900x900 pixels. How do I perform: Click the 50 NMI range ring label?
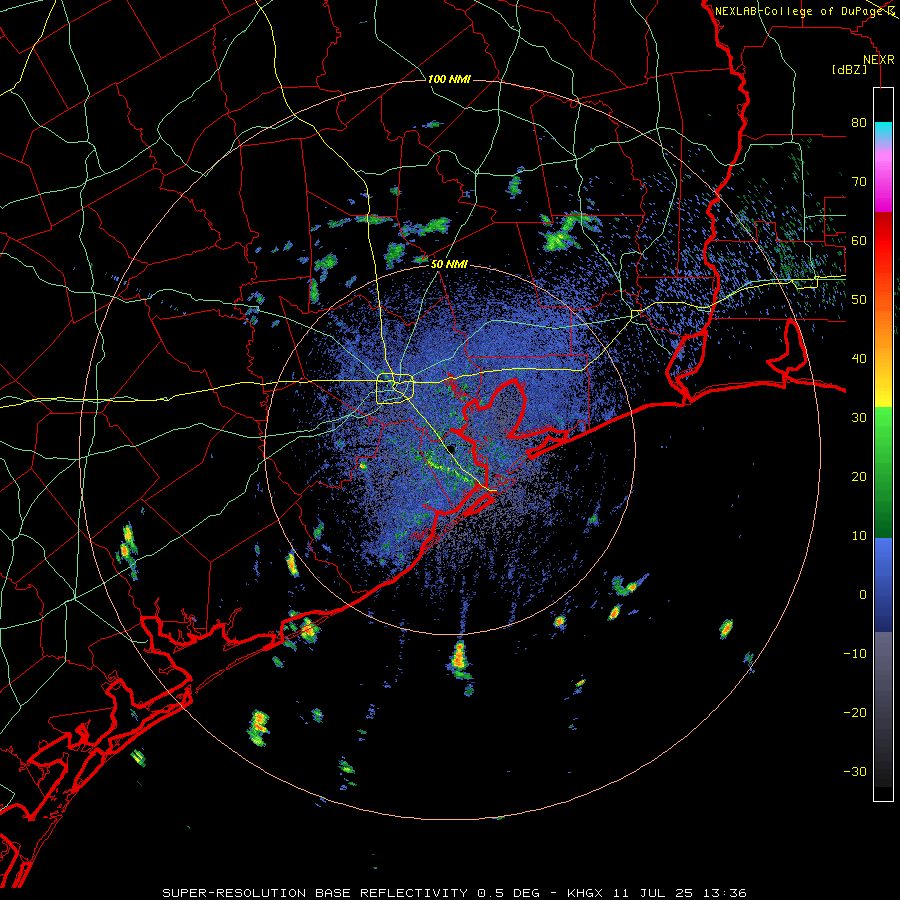point(449,265)
